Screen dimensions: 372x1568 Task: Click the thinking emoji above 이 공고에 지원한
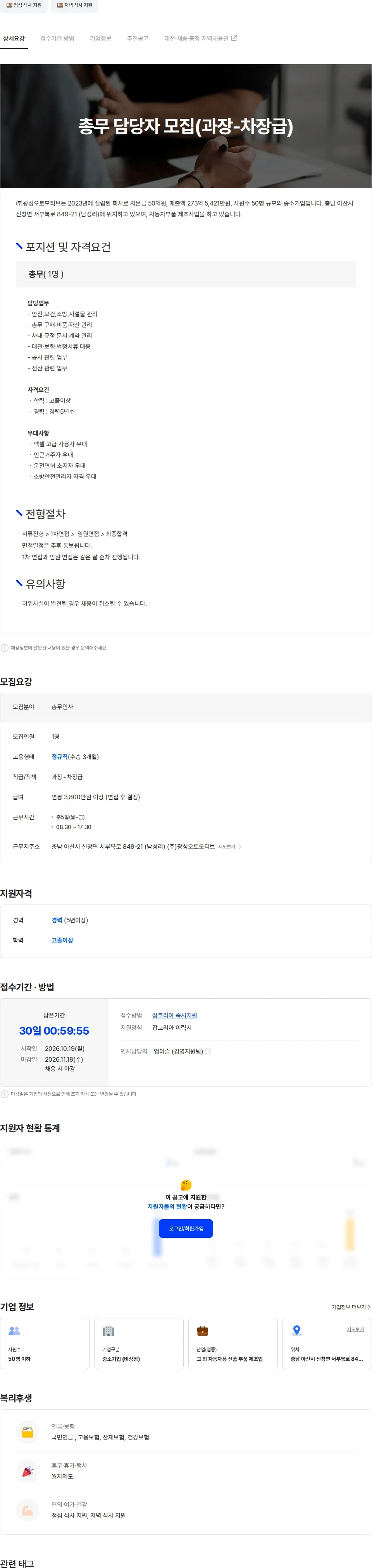[x=186, y=1185]
